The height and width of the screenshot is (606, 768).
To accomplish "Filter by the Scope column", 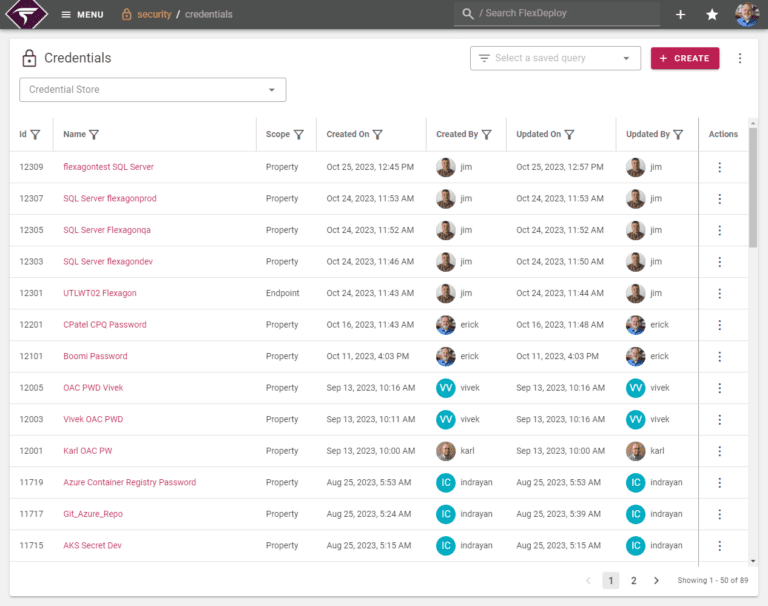I will tap(299, 134).
